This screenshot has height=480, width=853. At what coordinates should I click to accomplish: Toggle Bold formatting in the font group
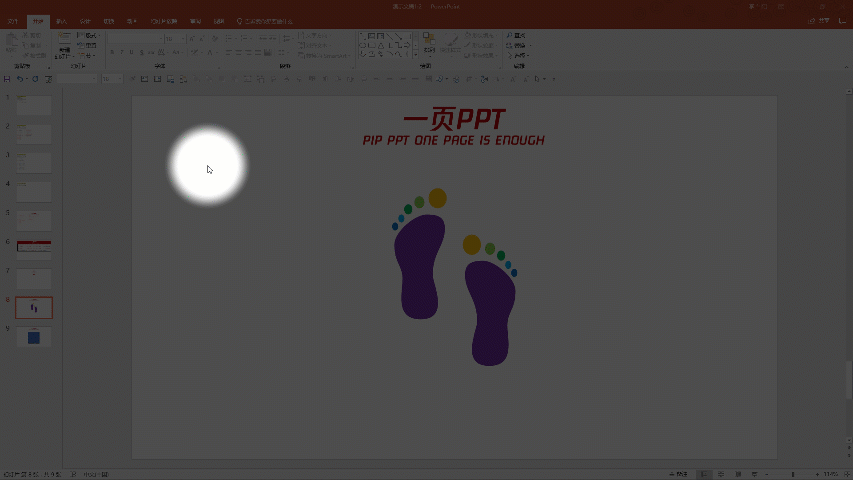113,52
